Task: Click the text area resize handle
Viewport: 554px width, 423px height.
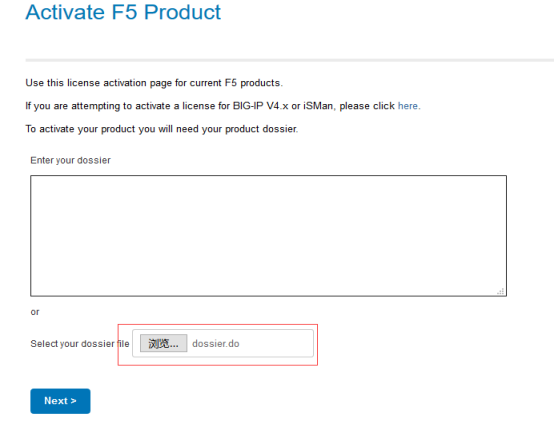Action: (x=501, y=291)
